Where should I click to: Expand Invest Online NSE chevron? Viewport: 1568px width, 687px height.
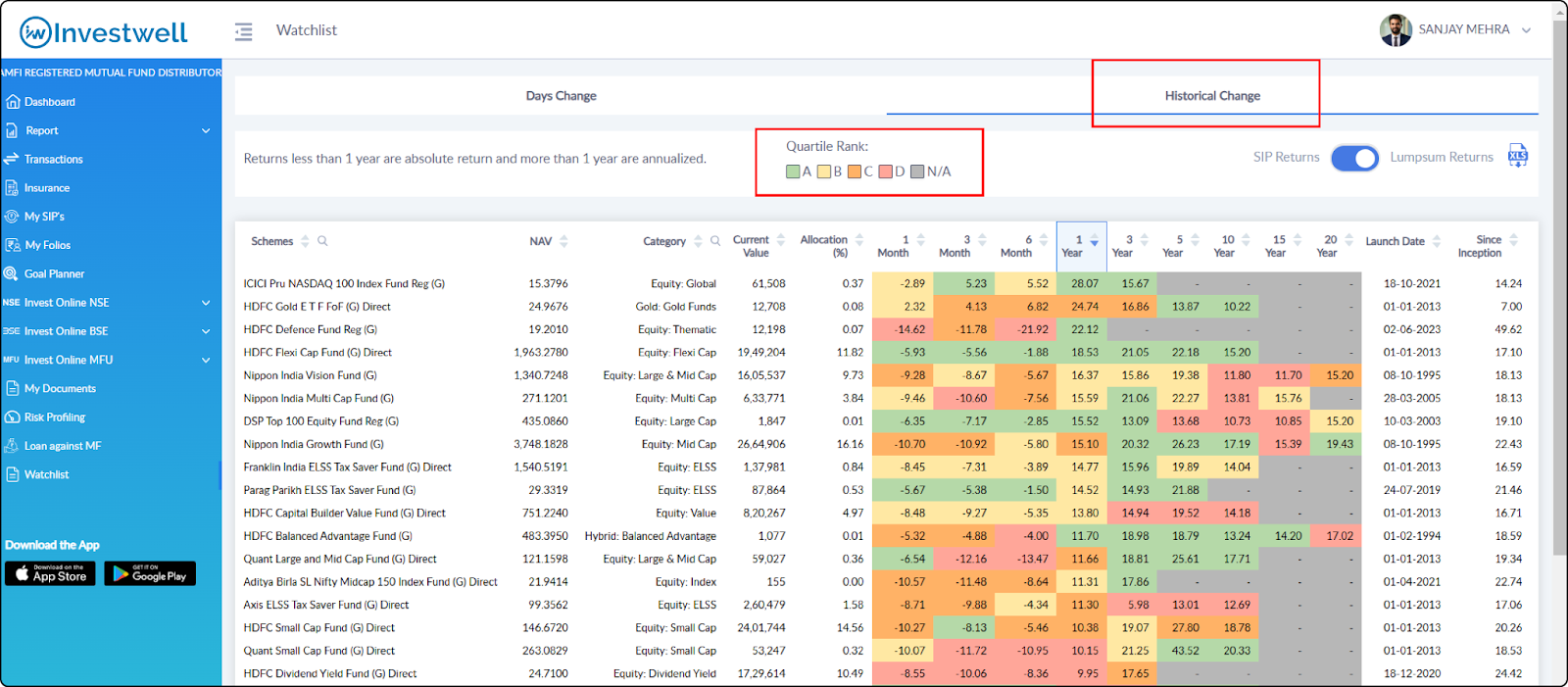click(206, 303)
